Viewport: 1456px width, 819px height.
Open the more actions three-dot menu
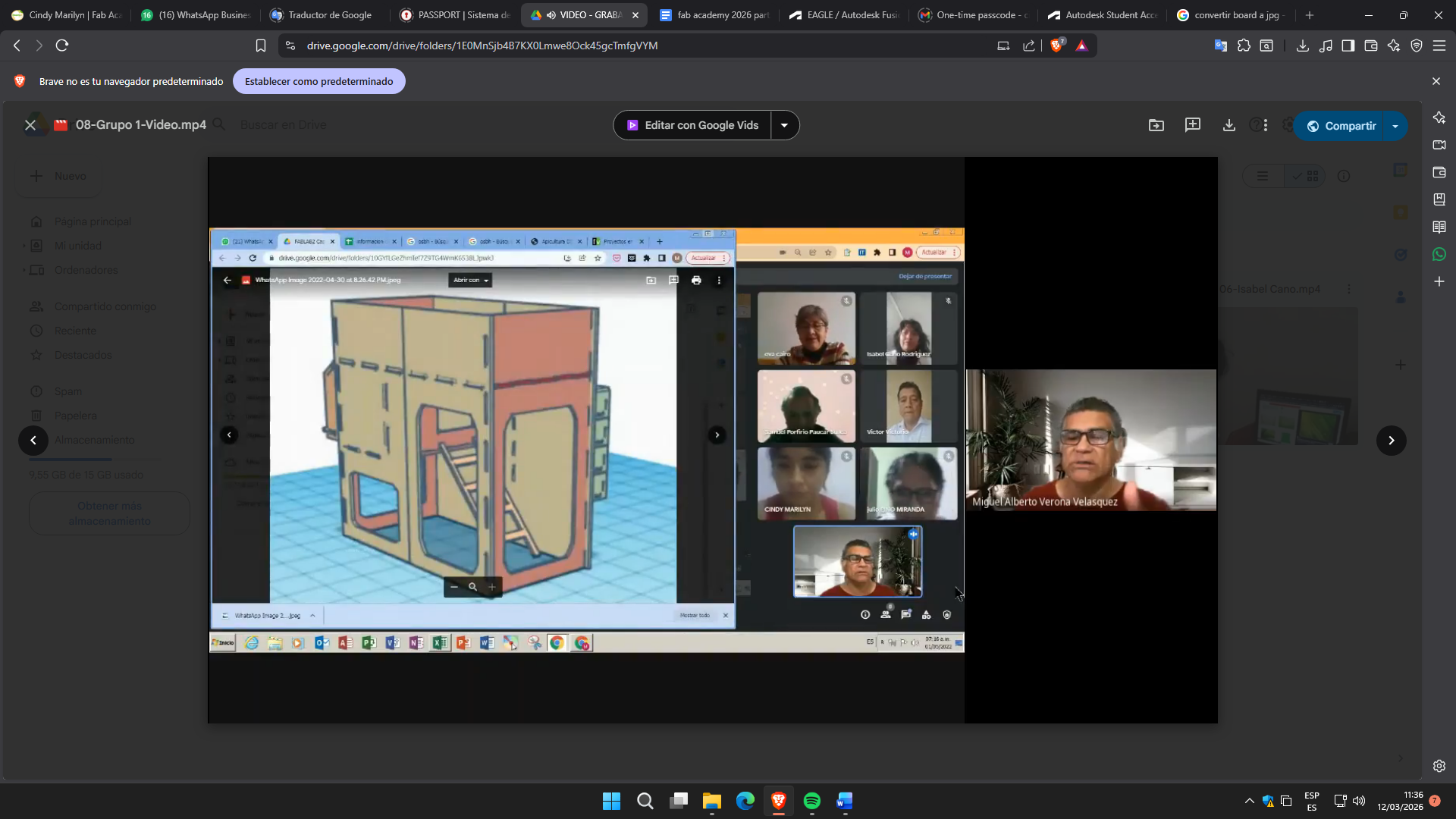click(1266, 125)
